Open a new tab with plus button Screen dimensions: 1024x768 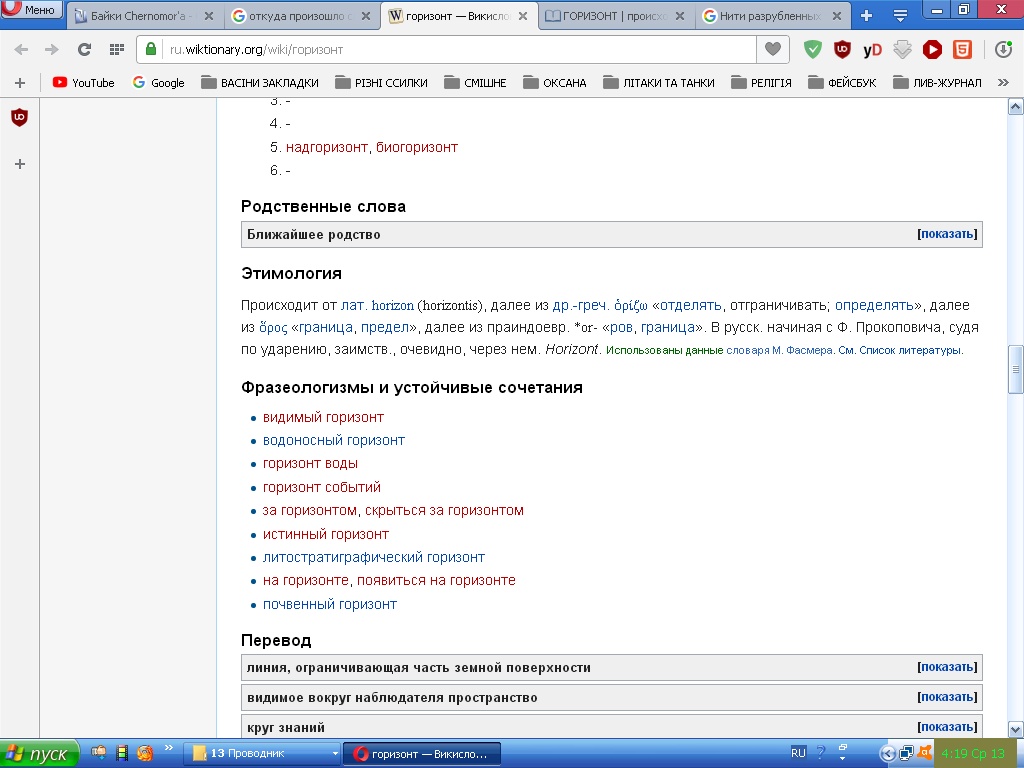click(x=867, y=16)
